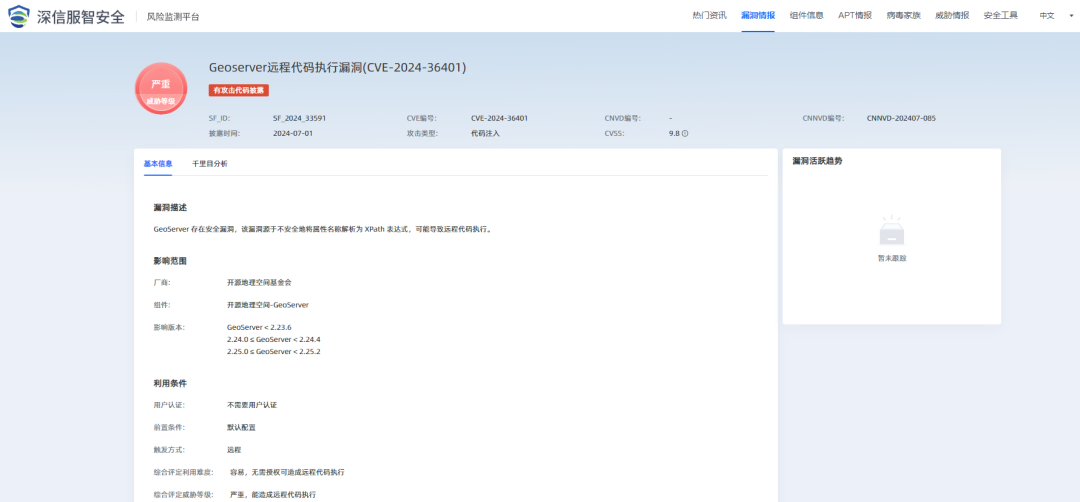Open the 热门资讯 menu item

pyautogui.click(x=709, y=15)
